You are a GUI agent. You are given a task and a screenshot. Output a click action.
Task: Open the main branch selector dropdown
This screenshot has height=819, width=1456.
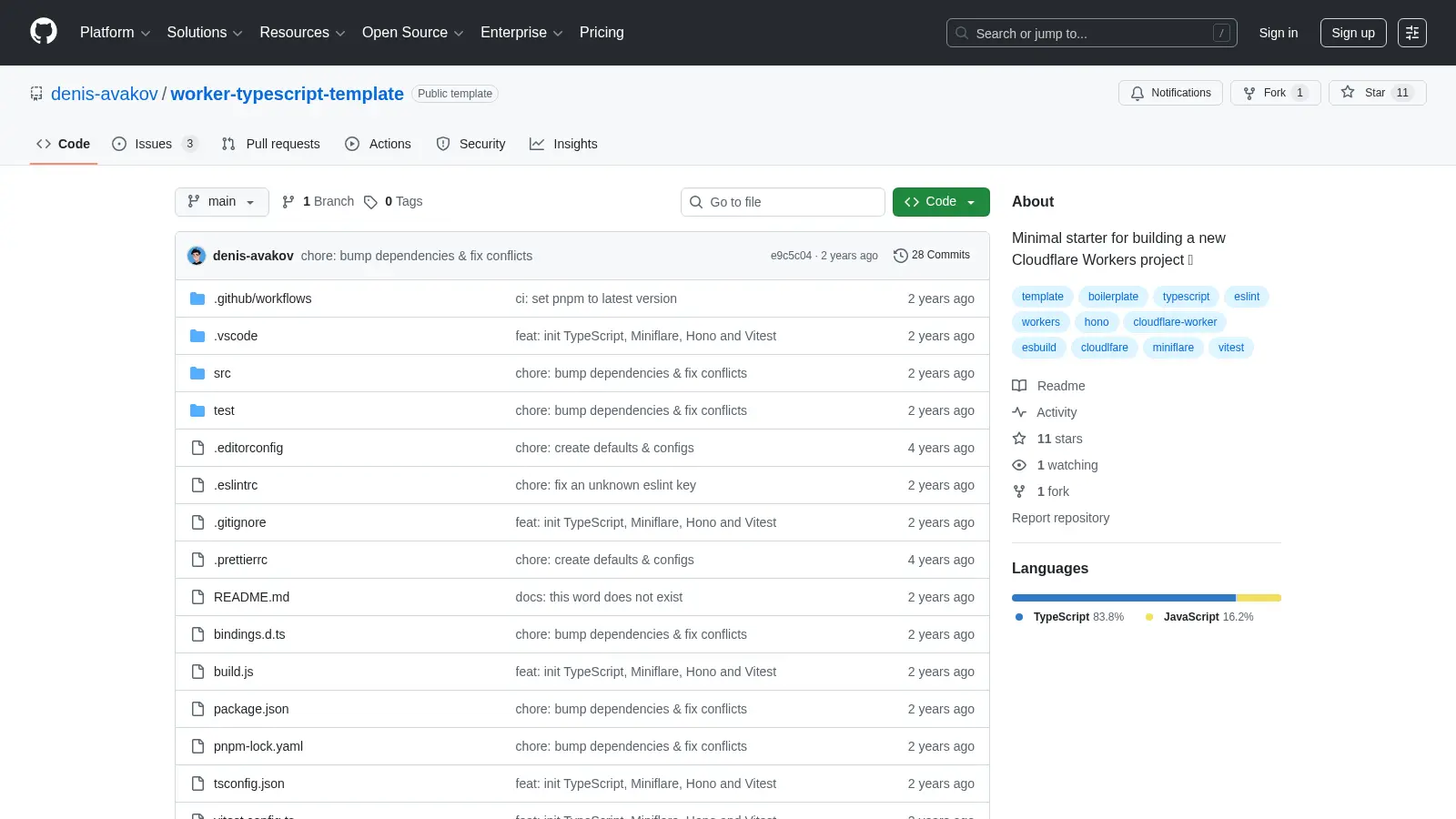(x=221, y=202)
